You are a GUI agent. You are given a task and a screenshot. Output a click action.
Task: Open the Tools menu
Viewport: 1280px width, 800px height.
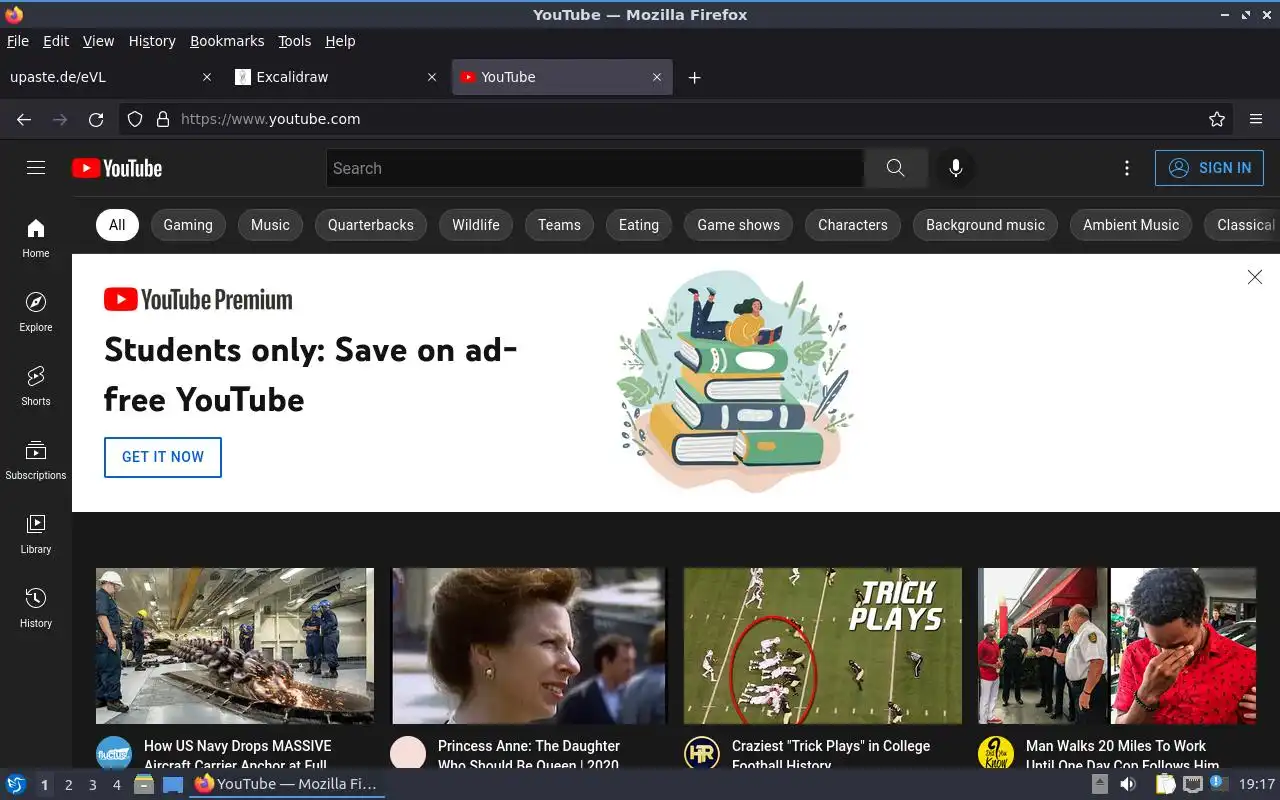(x=295, y=41)
